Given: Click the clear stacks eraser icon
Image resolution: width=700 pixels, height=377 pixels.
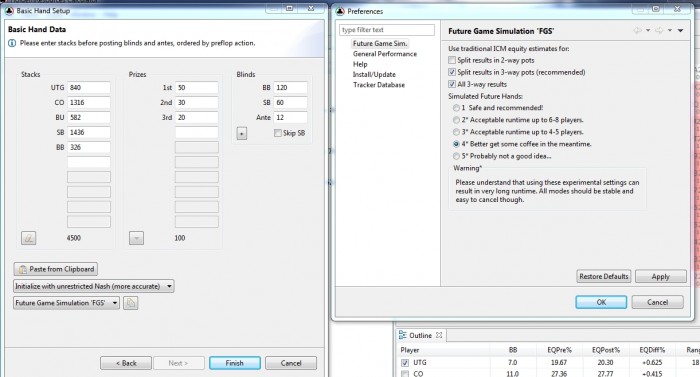Looking at the screenshot, I should 29,238.
